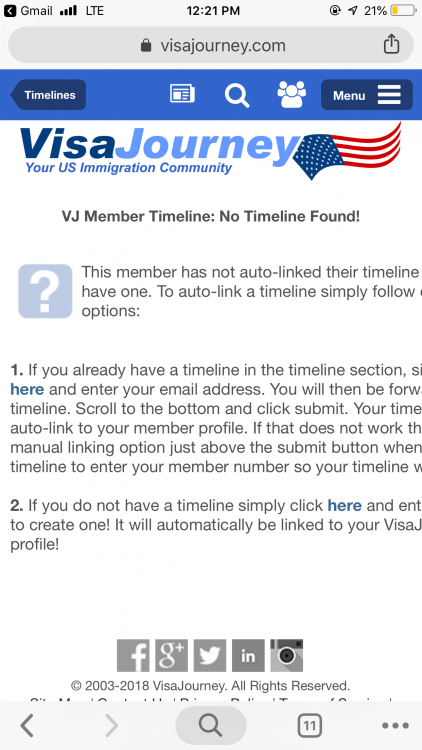Screen dimensions: 422x750
Task: Open the members group icon
Action: [x=291, y=94]
